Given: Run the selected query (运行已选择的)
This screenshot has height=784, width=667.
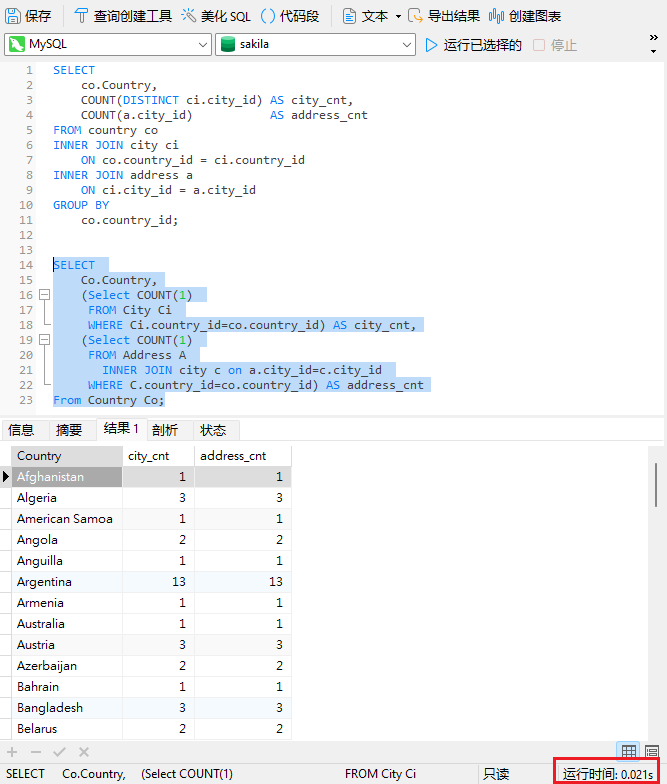Looking at the screenshot, I should (473, 45).
